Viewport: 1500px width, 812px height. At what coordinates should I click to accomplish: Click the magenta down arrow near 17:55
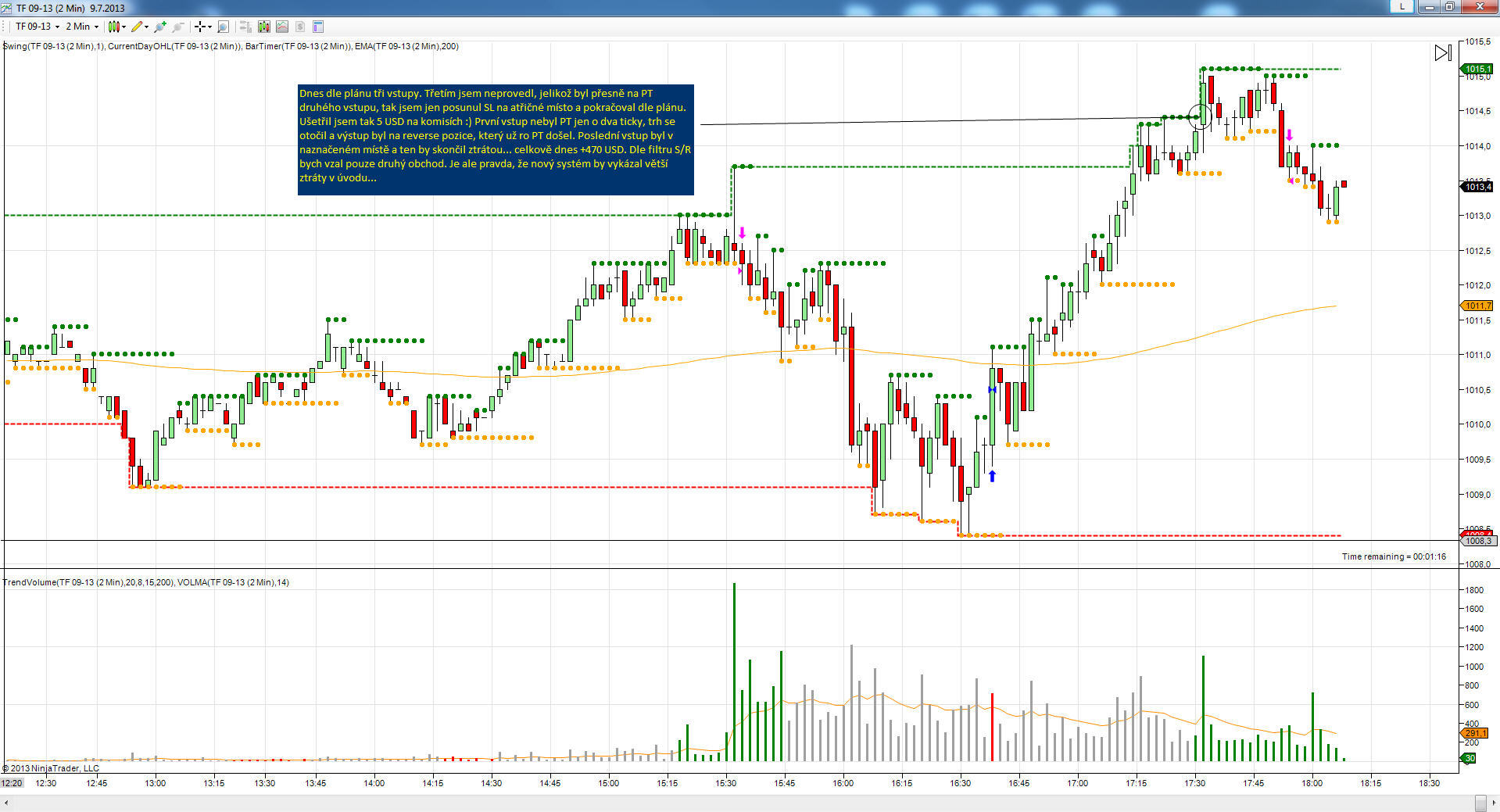(1289, 135)
